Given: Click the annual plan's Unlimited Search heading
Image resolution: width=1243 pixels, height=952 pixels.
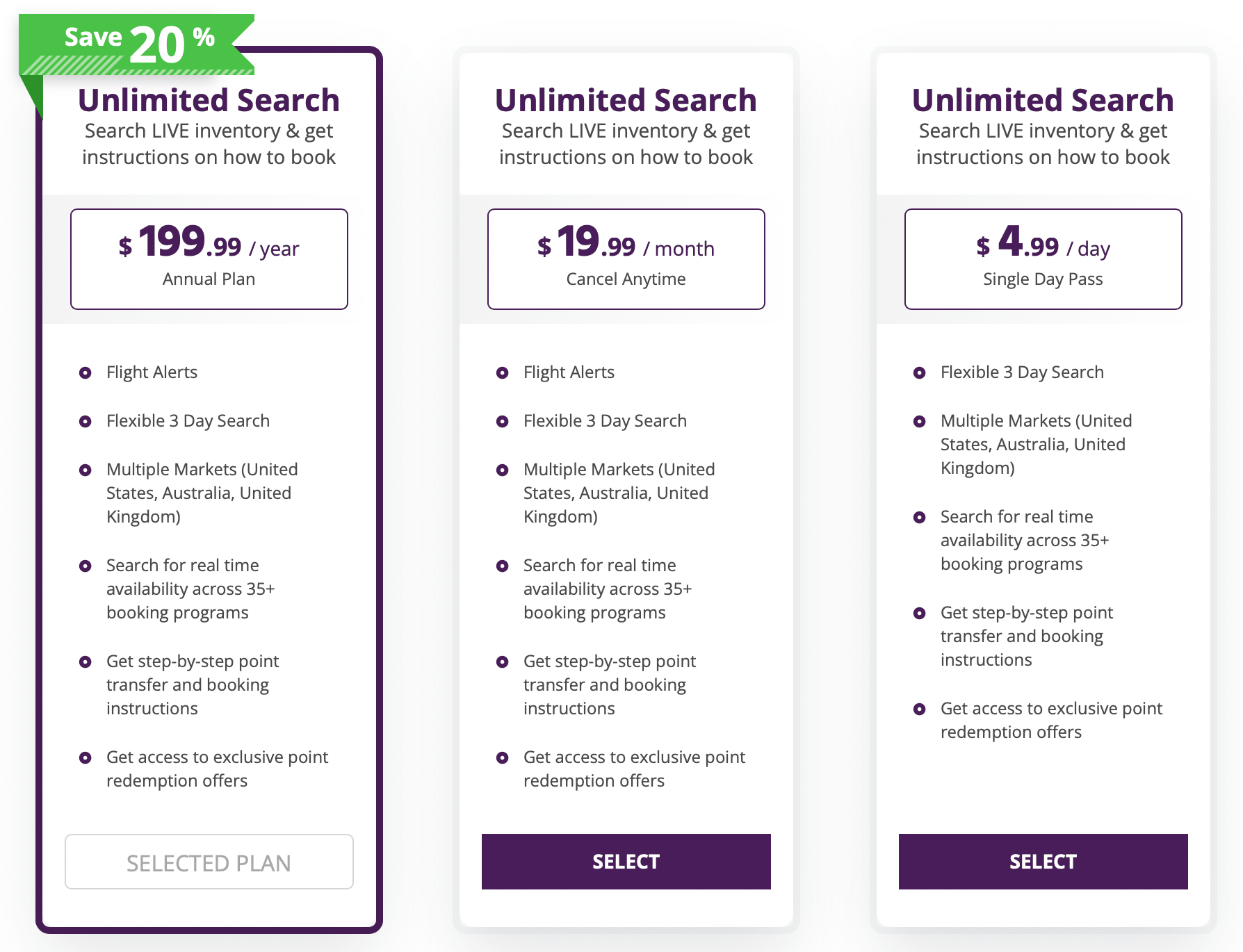Looking at the screenshot, I should pos(209,101).
